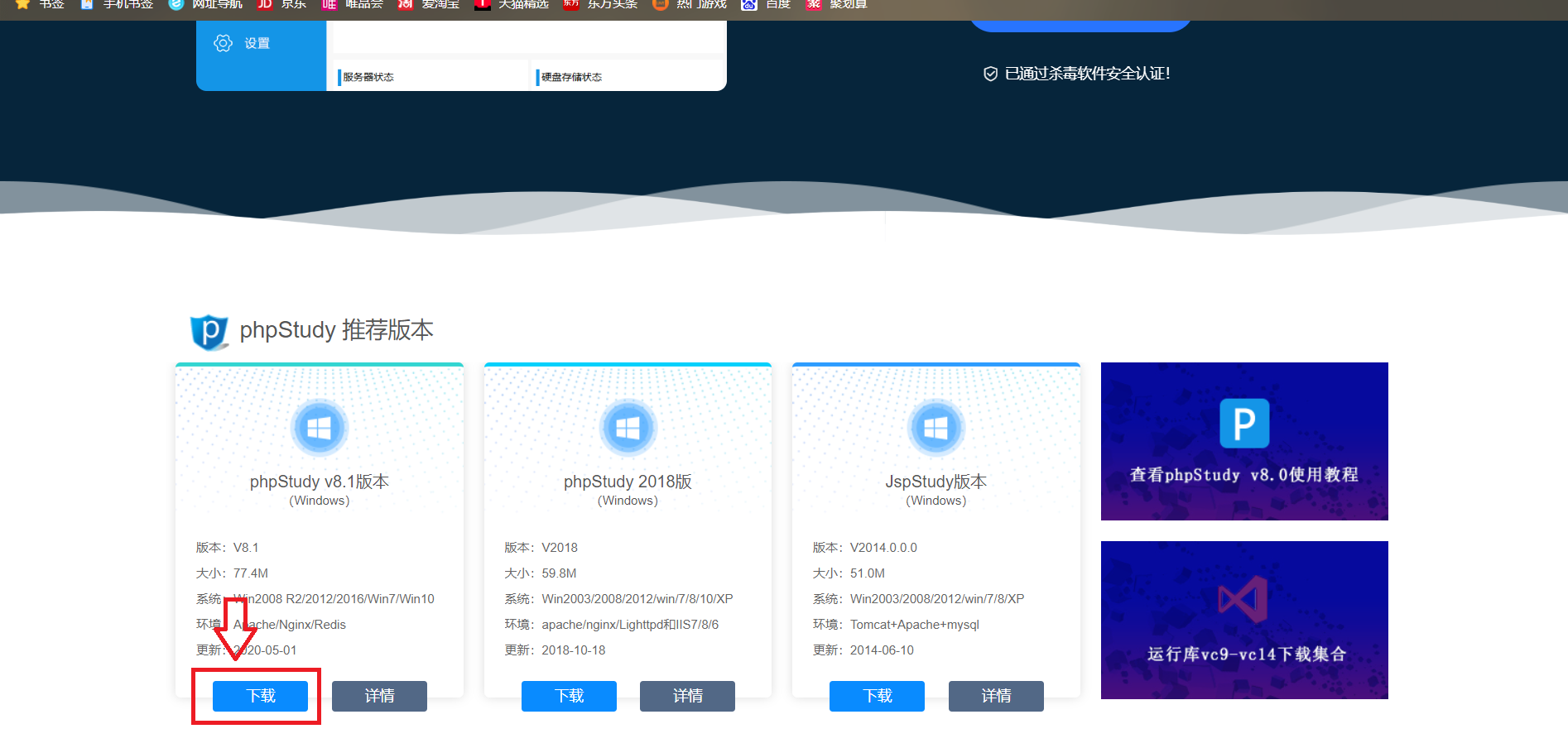Click the Windows icon on phpStudy 2018版 card
Image resolution: width=1568 pixels, height=748 pixels.
click(628, 428)
